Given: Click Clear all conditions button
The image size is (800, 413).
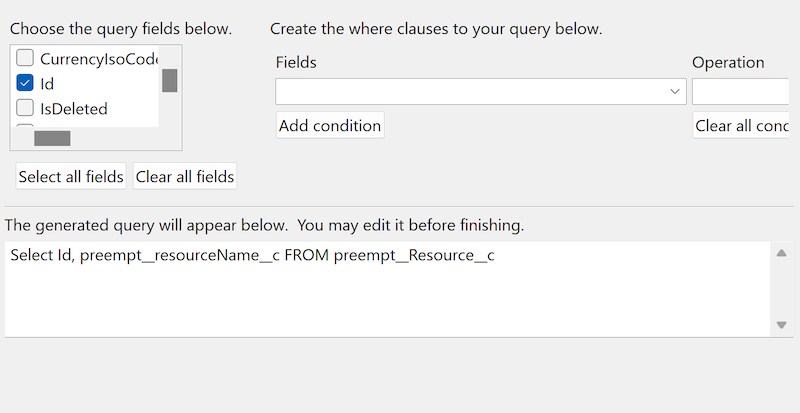Looking at the screenshot, I should click(745, 126).
